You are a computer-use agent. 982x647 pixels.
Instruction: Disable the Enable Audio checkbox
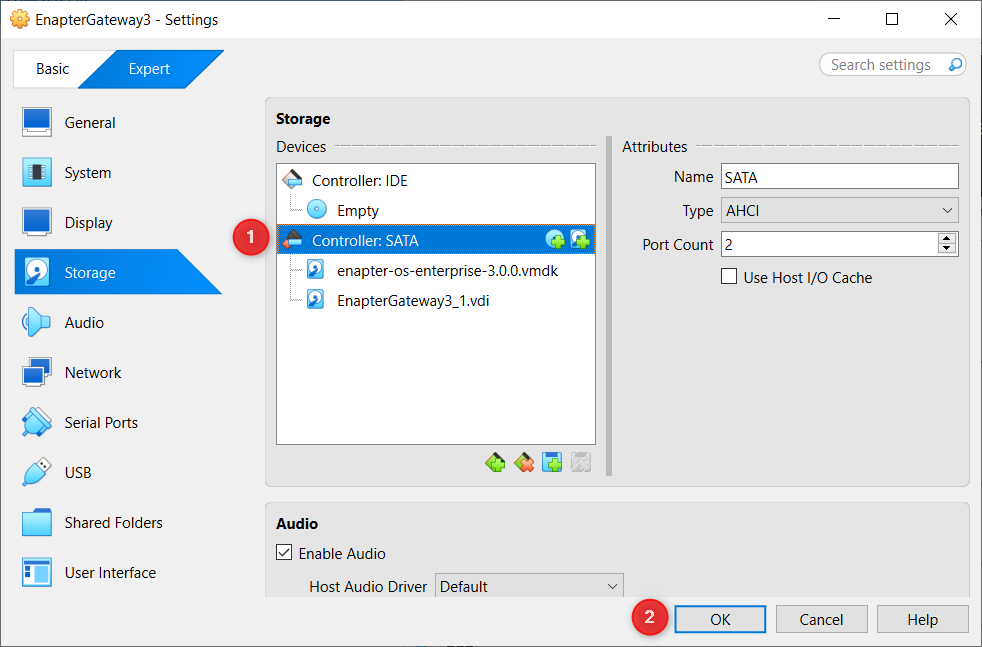click(x=284, y=553)
